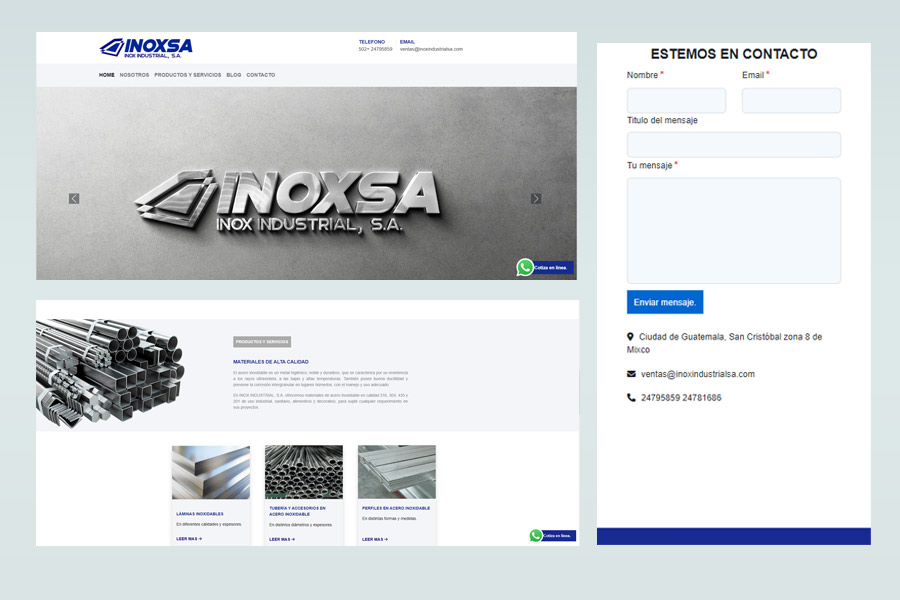Click the phone icon beside 24795859 24781686

pyautogui.click(x=629, y=397)
